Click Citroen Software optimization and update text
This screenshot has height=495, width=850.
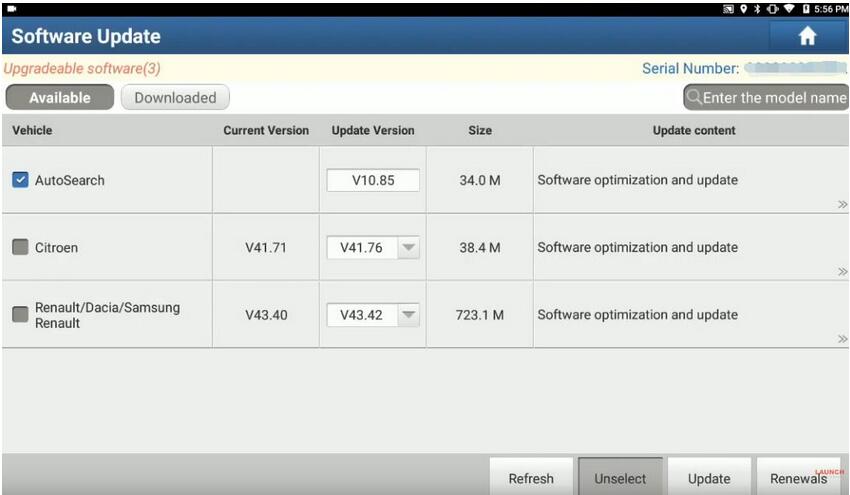coord(638,247)
